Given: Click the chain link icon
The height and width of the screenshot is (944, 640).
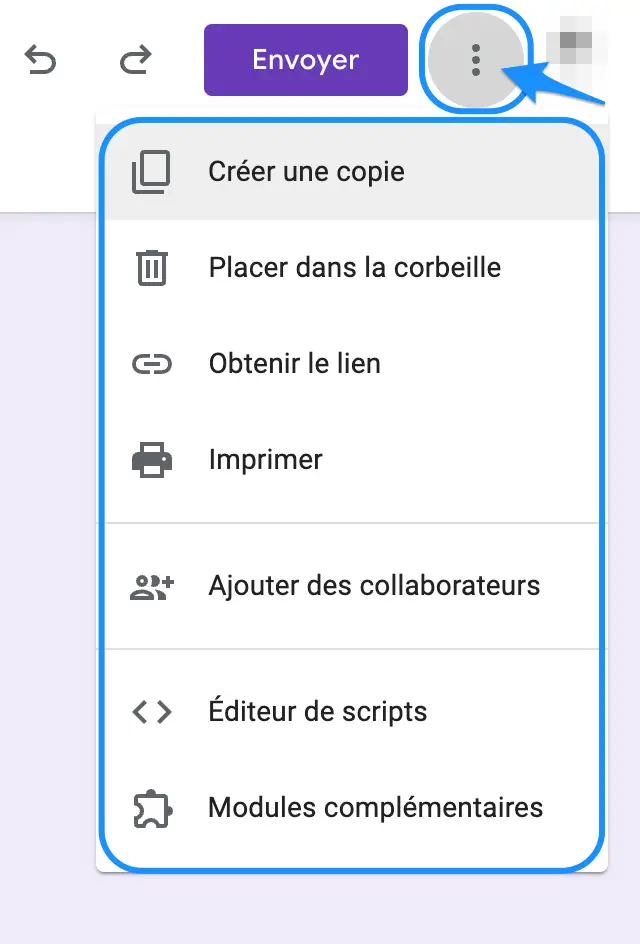Looking at the screenshot, I should [152, 364].
